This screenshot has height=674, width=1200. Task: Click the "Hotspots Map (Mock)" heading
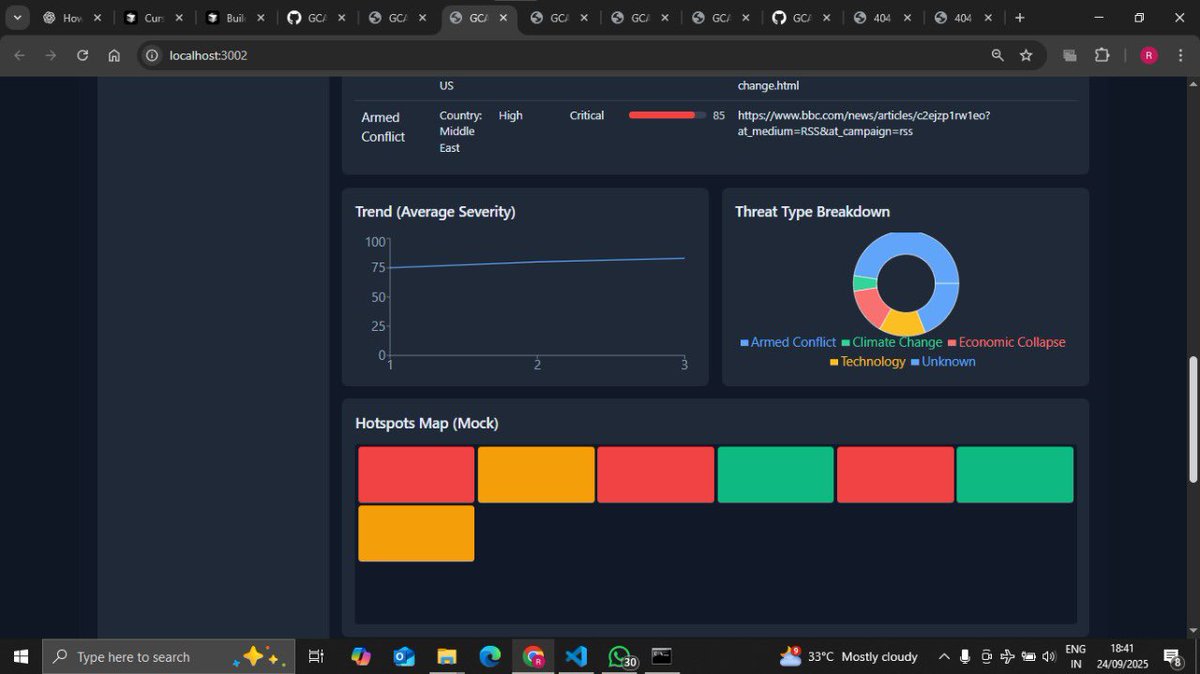(x=427, y=424)
